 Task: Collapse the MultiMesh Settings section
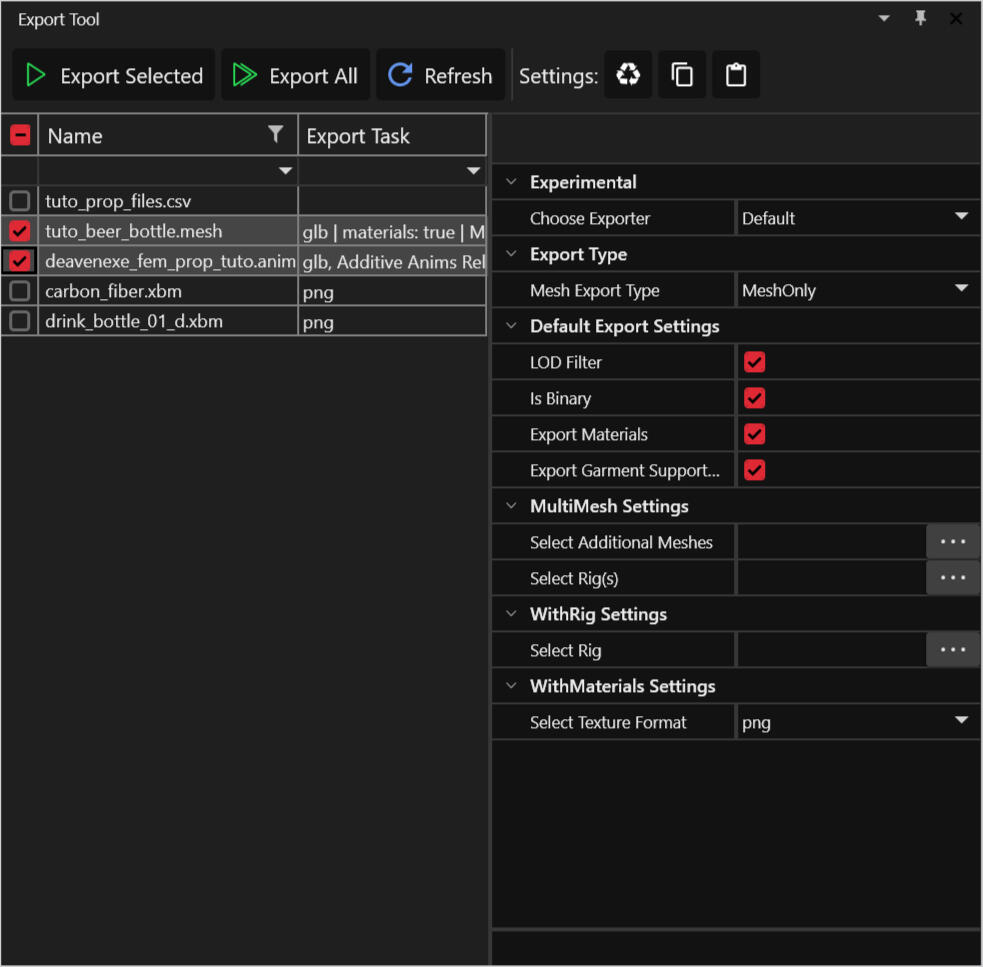[x=512, y=506]
